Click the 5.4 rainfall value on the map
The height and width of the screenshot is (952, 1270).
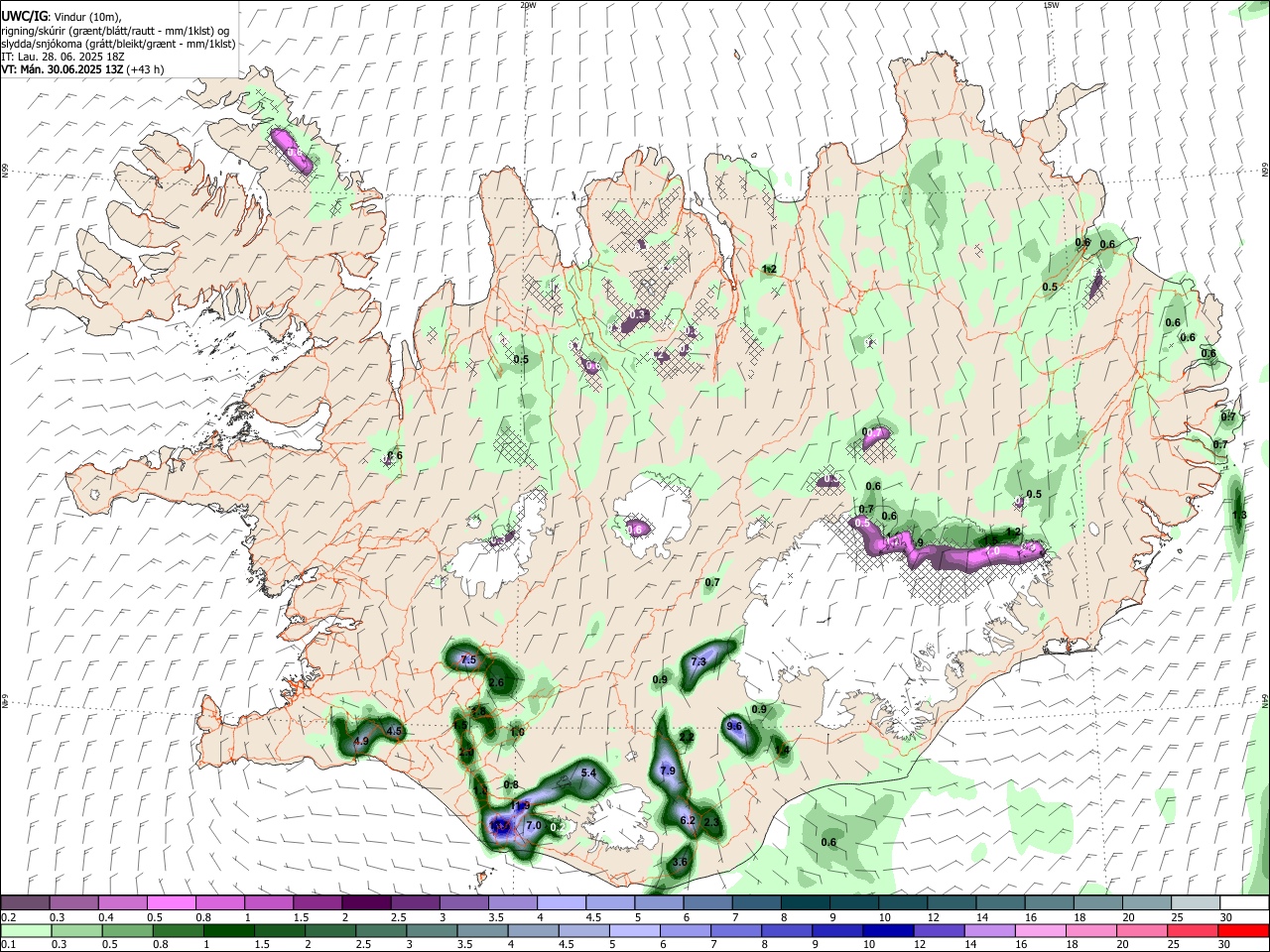[x=588, y=773]
